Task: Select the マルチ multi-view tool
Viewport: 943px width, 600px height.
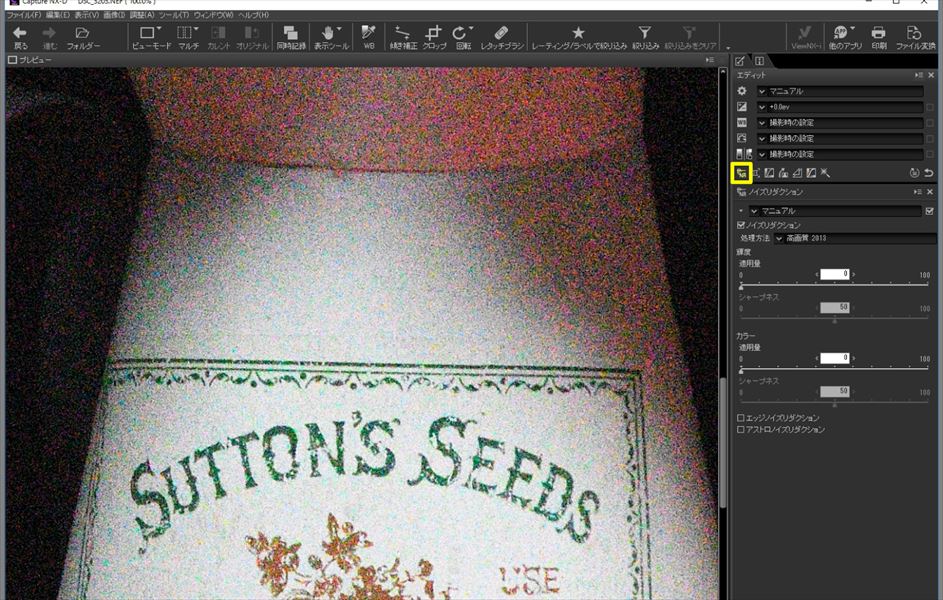Action: coord(188,37)
